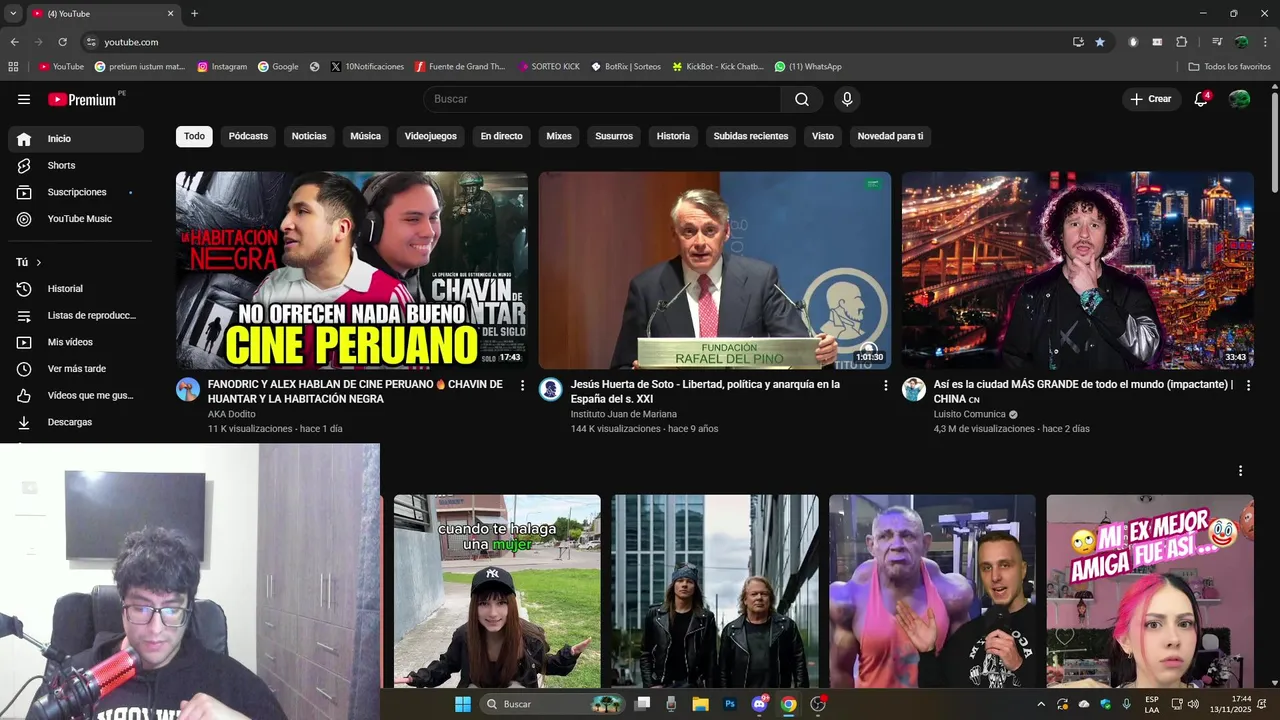This screenshot has height=720, width=1280.
Task: Open options for Cine Peruano video
Action: pos(522,385)
